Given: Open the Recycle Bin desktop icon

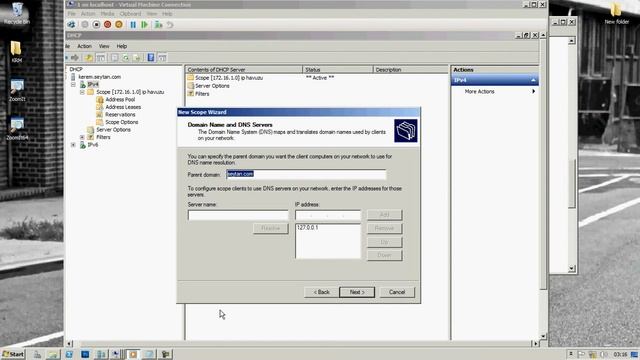Looking at the screenshot, I should (x=17, y=12).
